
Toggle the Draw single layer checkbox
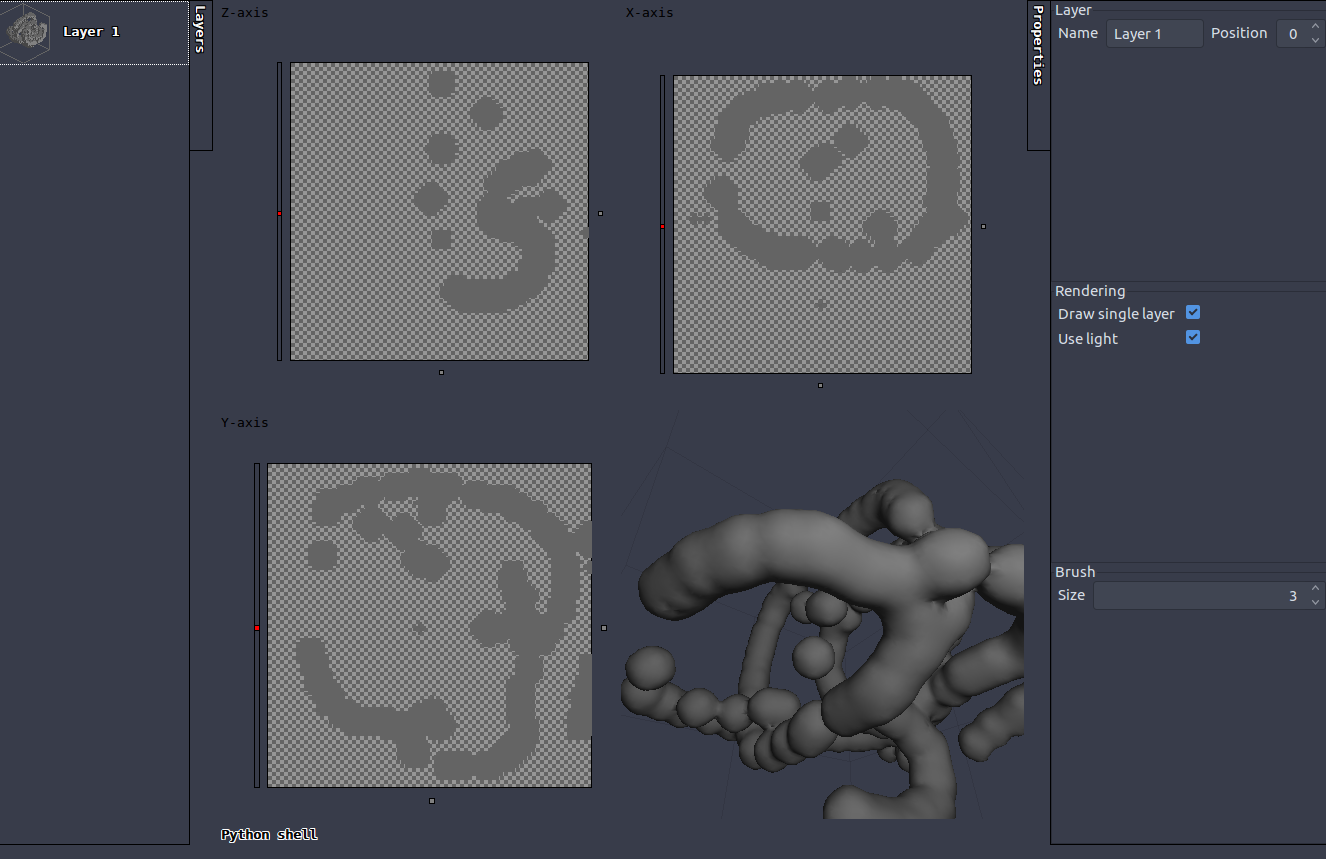click(x=1192, y=313)
